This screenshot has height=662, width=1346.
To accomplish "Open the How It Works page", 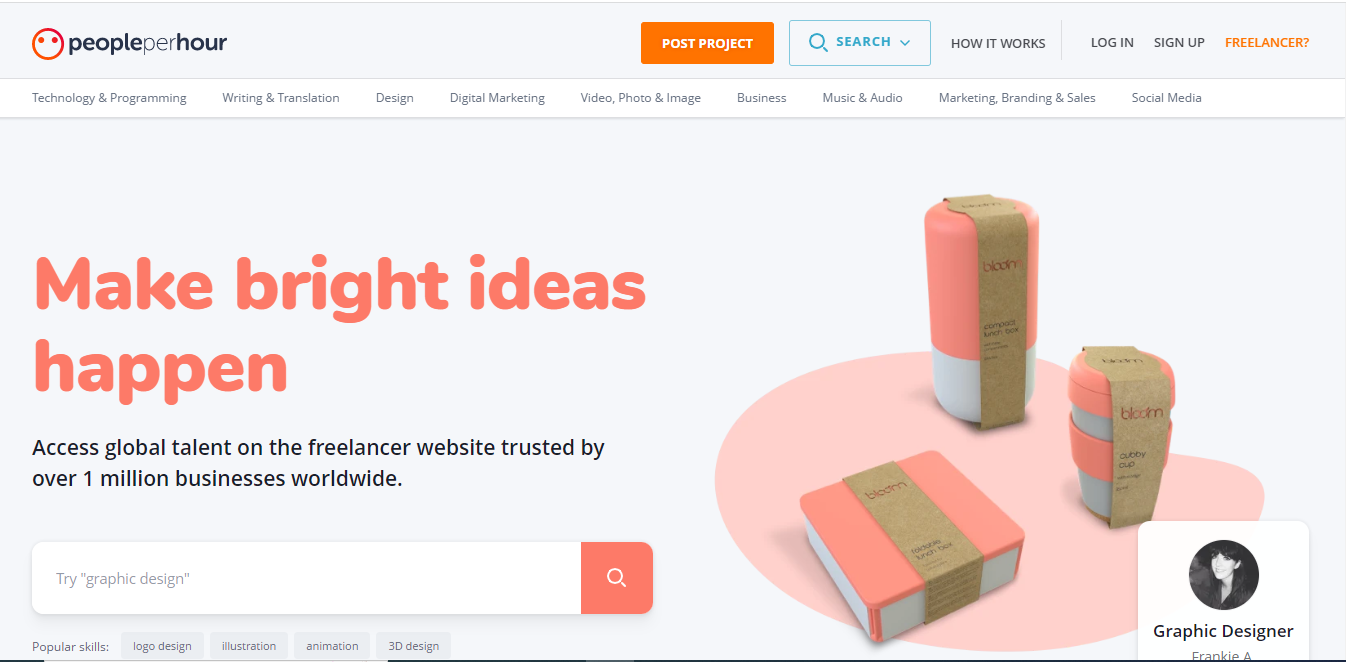I will 998,43.
